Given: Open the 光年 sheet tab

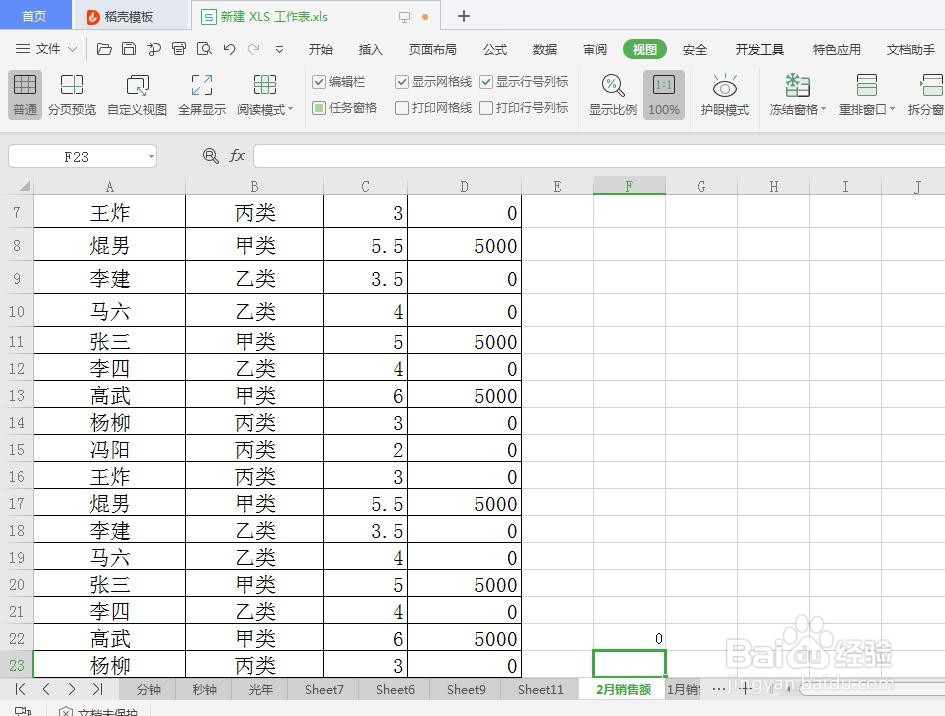Looking at the screenshot, I should (x=259, y=689).
